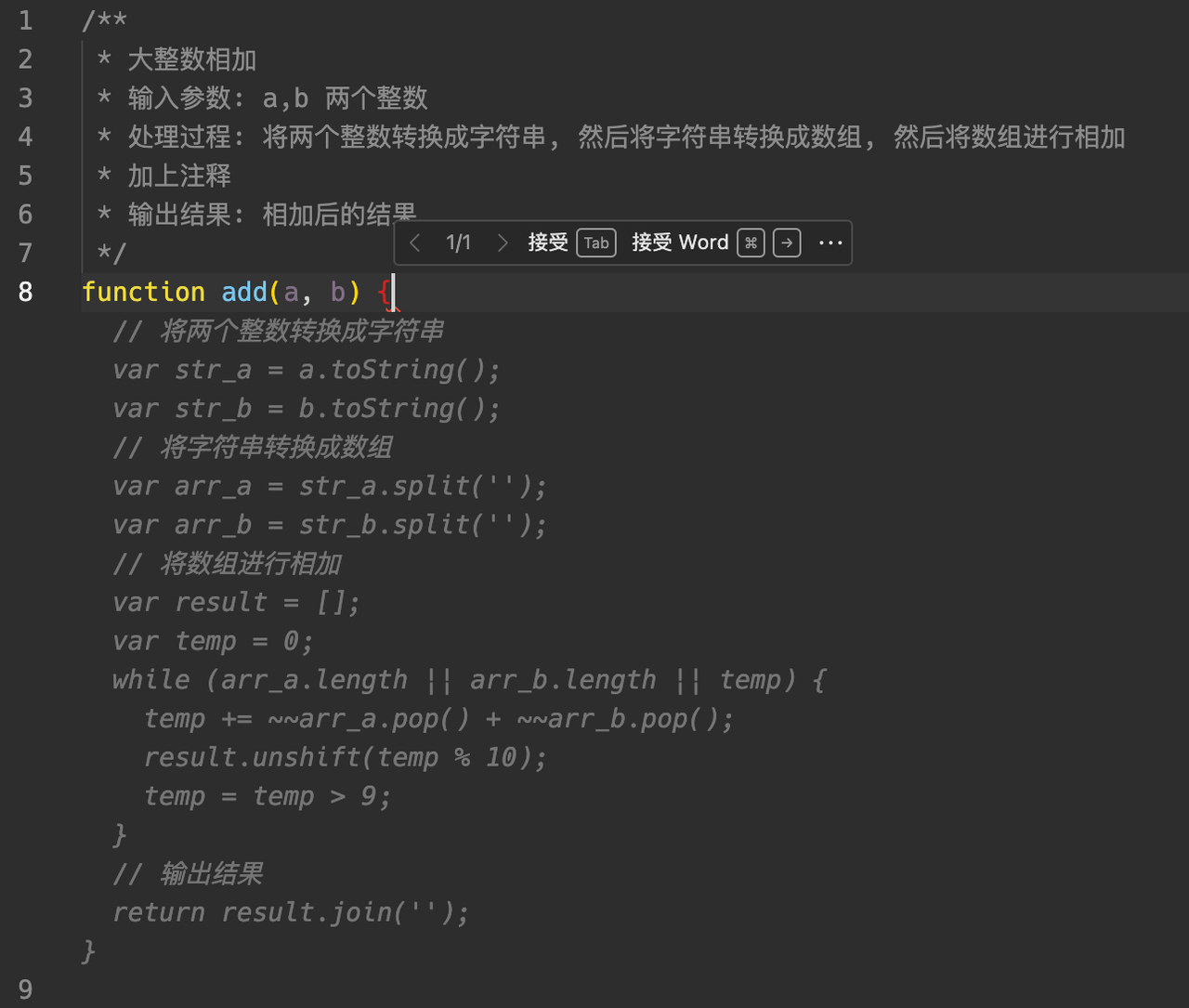Place cursor on the add function name

pyautogui.click(x=244, y=292)
